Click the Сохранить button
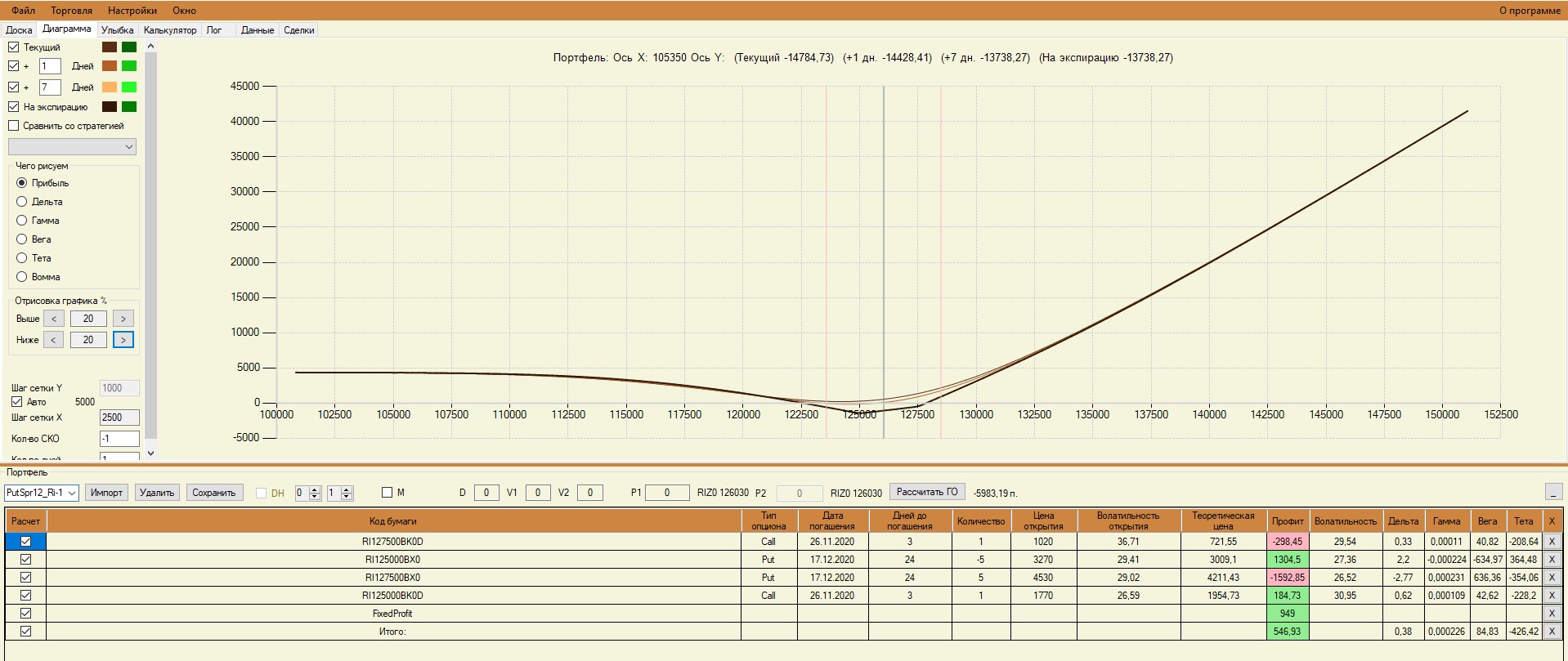Image resolution: width=1568 pixels, height=661 pixels. click(214, 493)
